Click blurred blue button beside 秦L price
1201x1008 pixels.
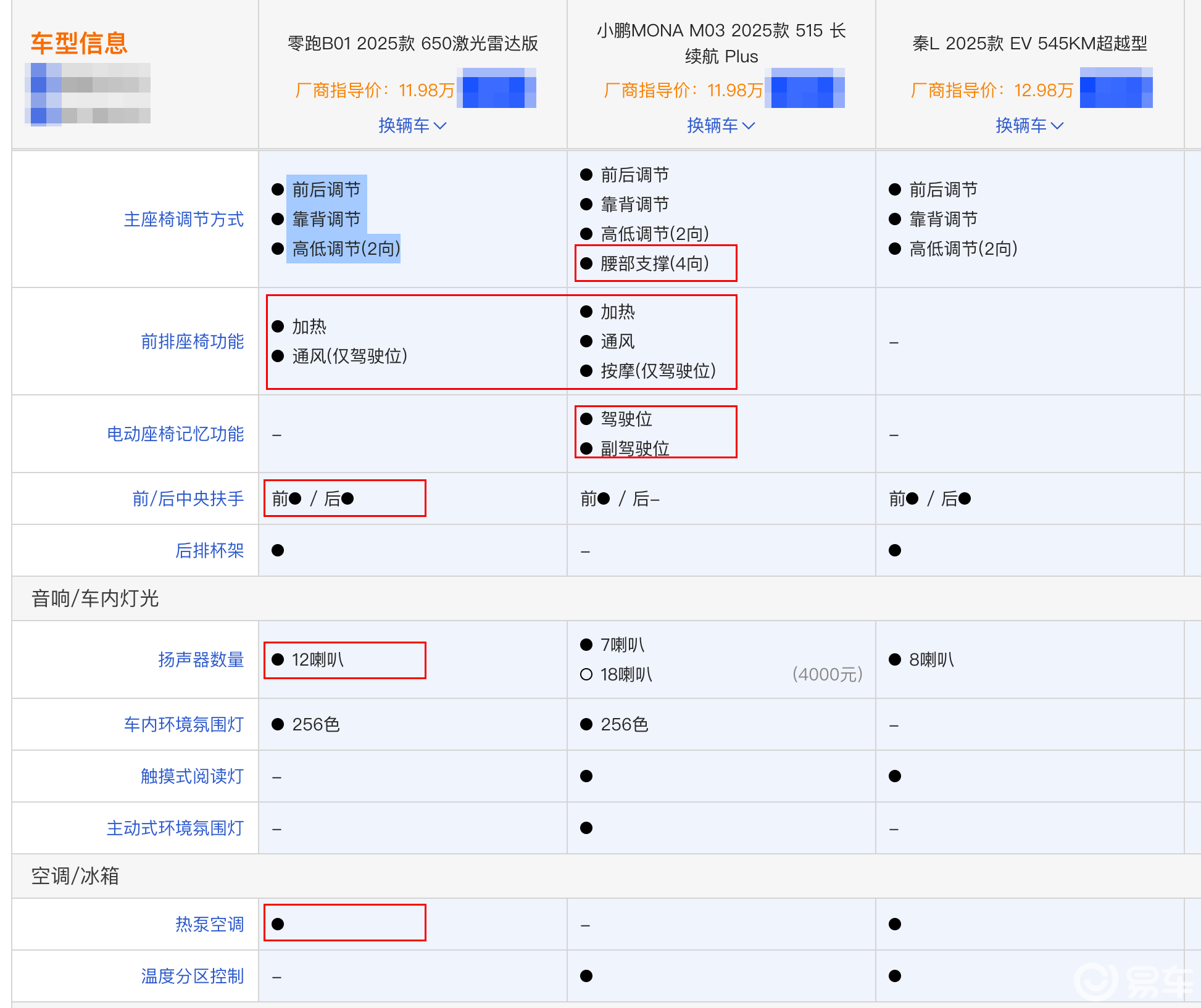coord(1115,89)
